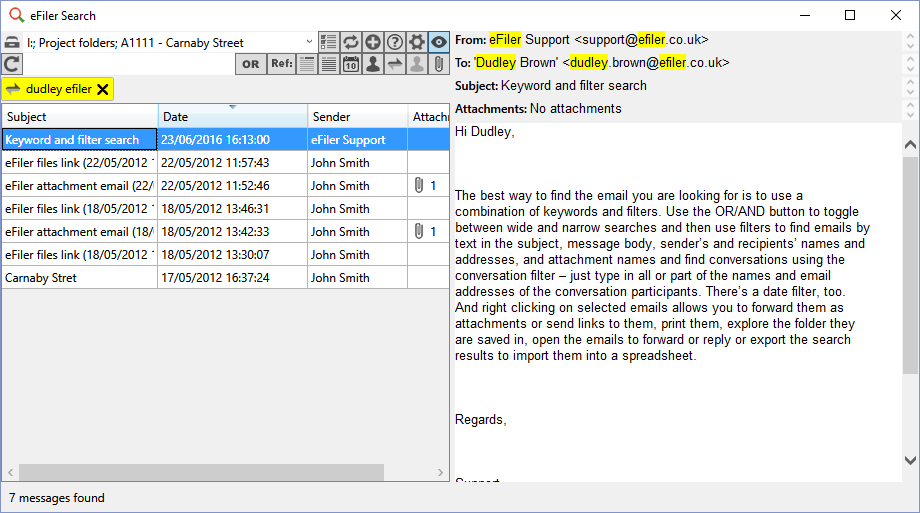
Task: Select the grey person recipient filter icon
Action: point(417,64)
